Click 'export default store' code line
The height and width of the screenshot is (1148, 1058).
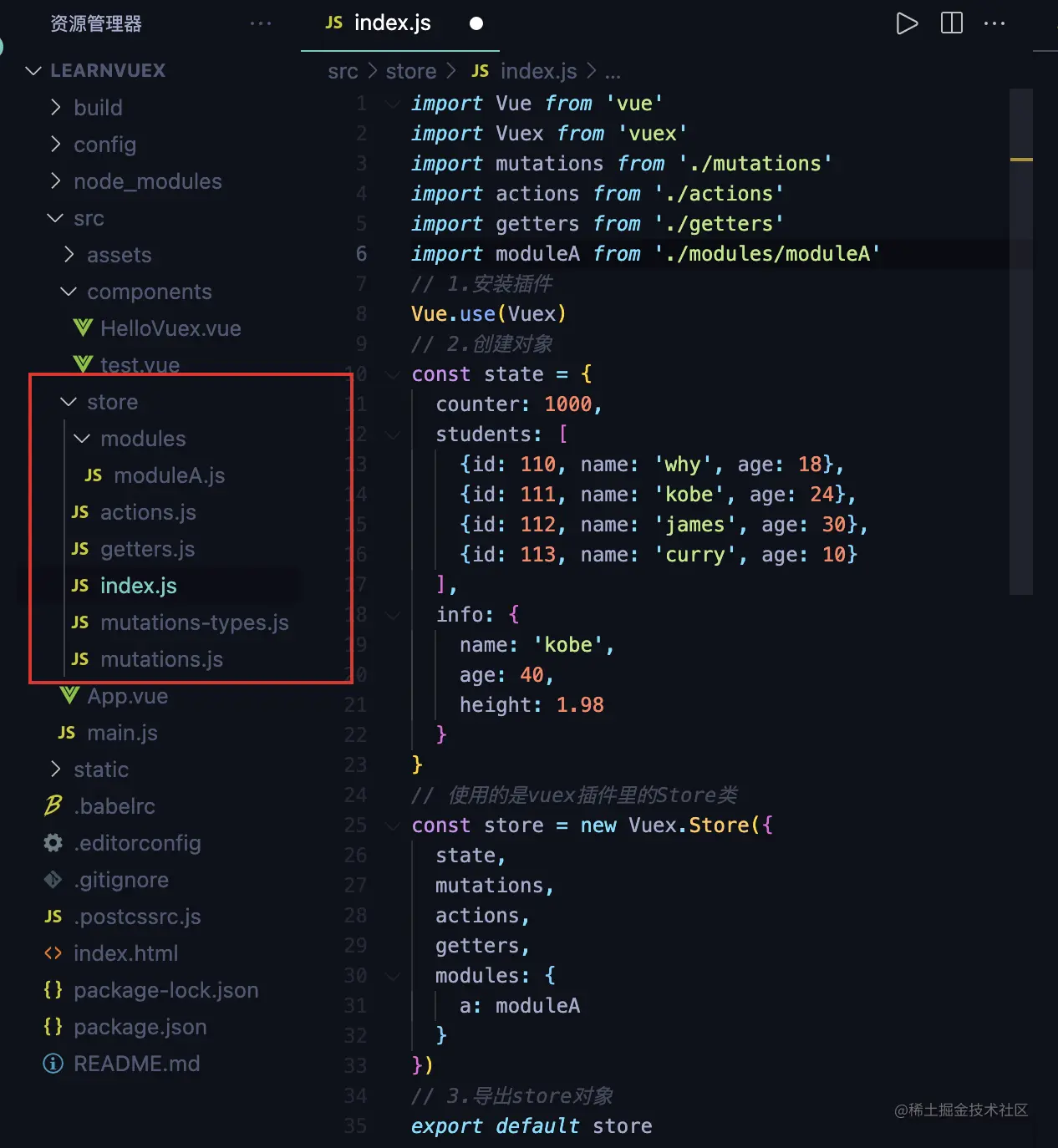coord(532,1125)
